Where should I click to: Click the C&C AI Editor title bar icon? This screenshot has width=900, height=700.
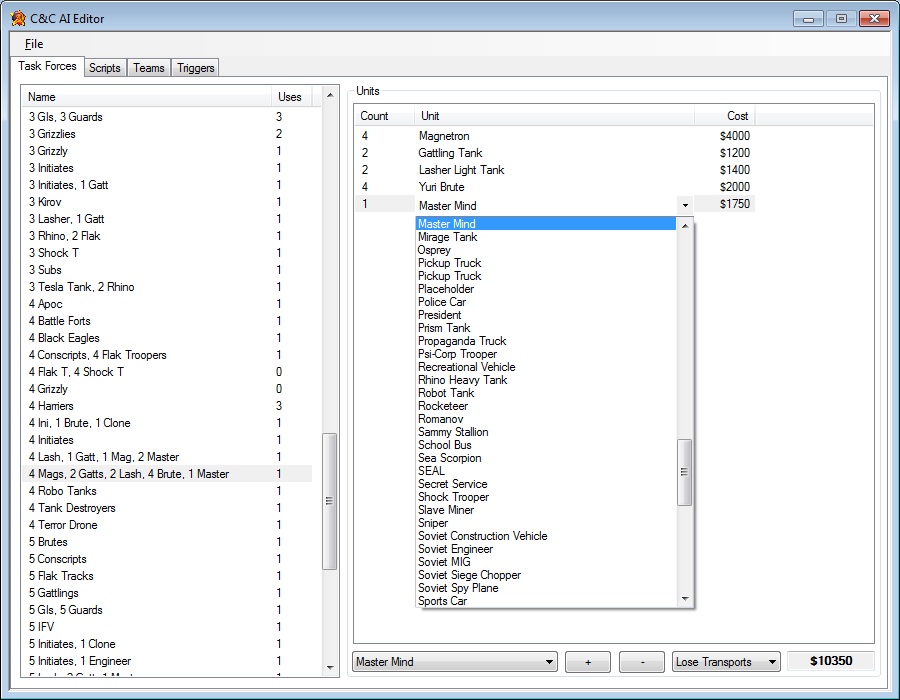coord(18,18)
